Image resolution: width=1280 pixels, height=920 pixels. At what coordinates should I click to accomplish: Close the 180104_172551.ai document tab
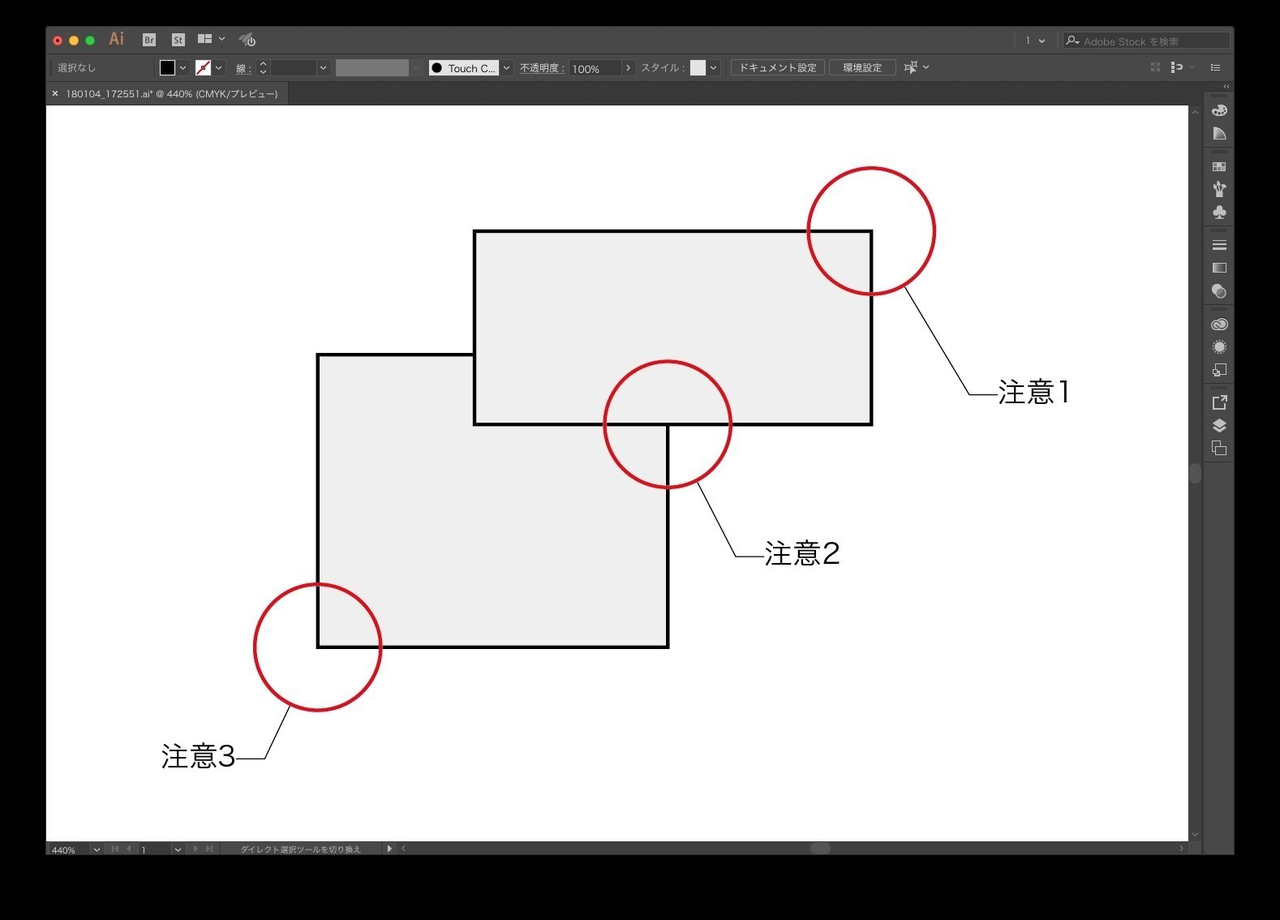[55, 93]
